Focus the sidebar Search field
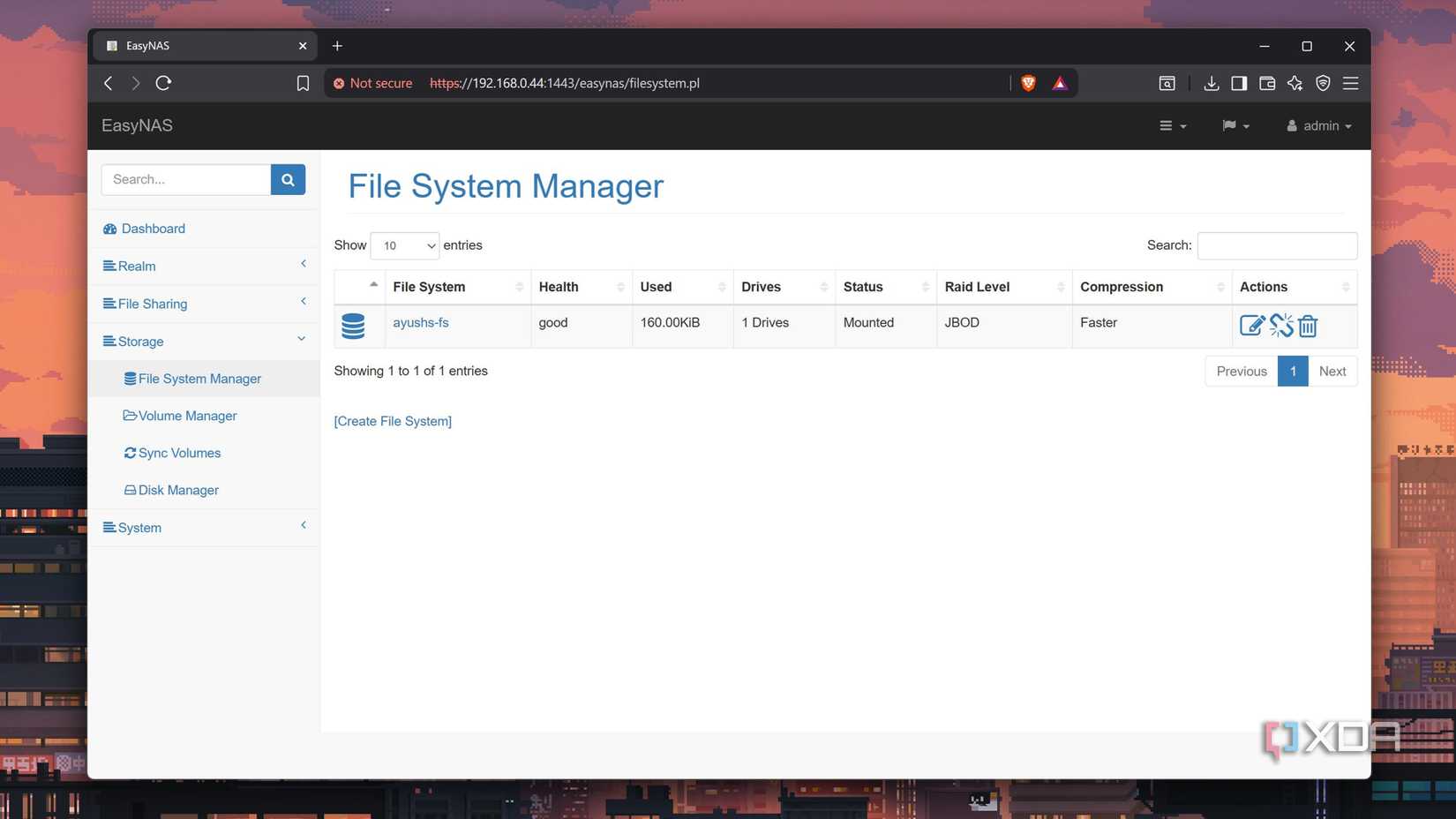This screenshot has height=819, width=1456. 186,179
